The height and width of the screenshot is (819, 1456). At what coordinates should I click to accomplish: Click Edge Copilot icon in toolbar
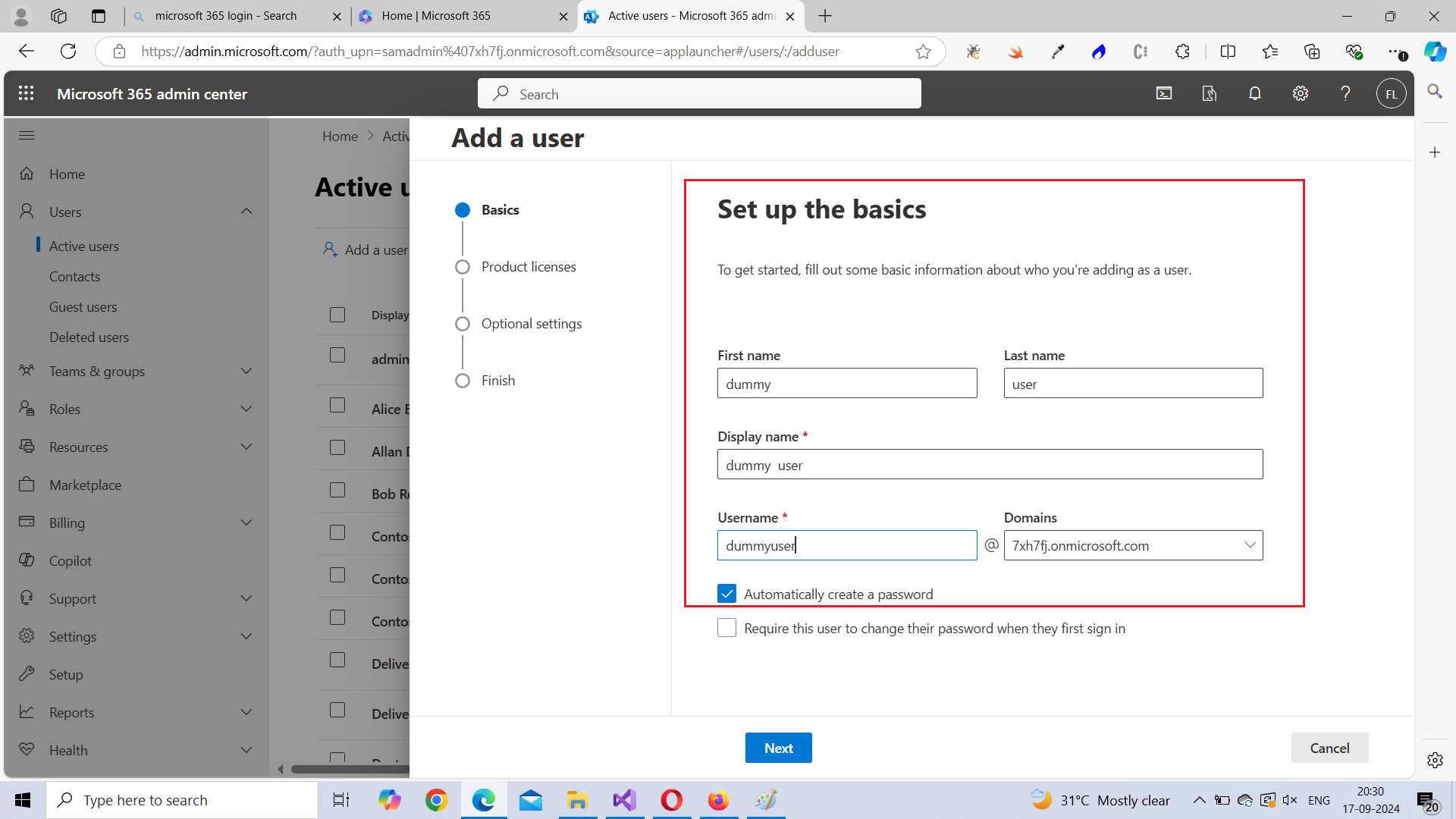pyautogui.click(x=1435, y=52)
